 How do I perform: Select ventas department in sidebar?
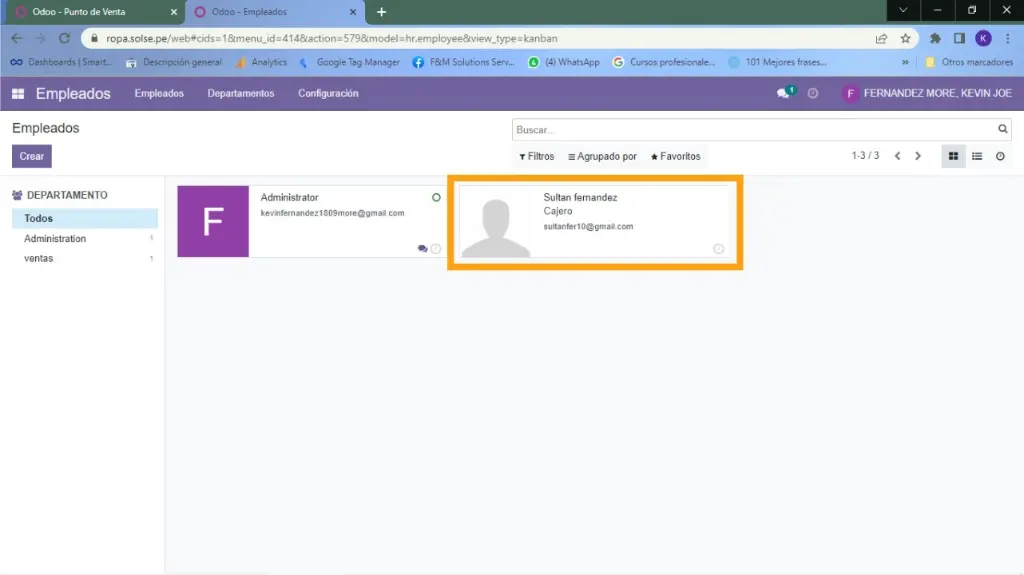(x=39, y=259)
